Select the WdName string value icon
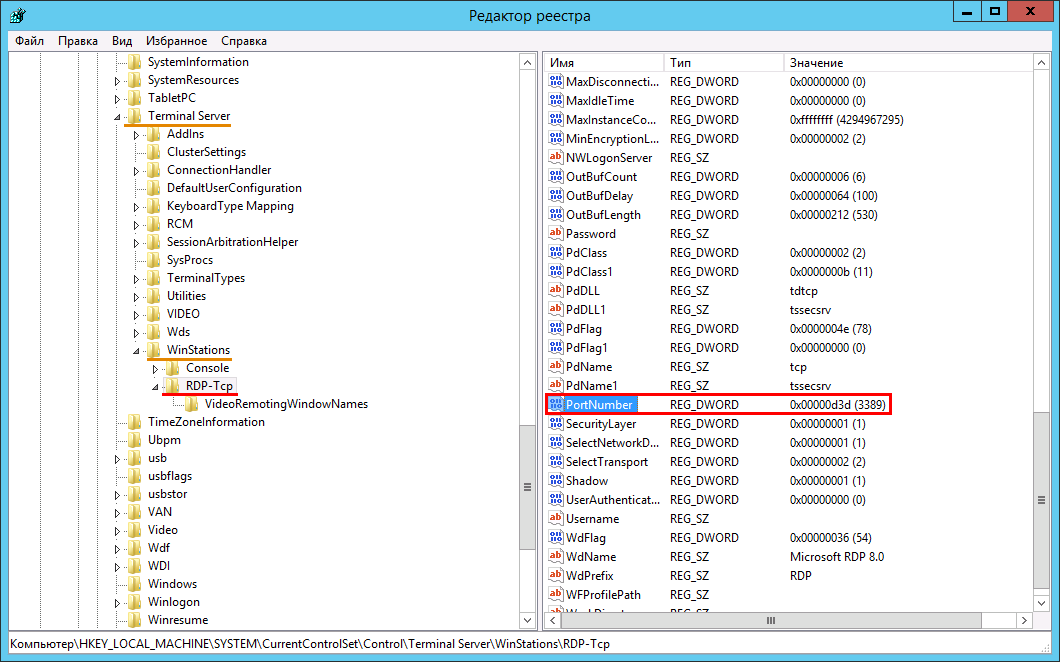 [556, 557]
